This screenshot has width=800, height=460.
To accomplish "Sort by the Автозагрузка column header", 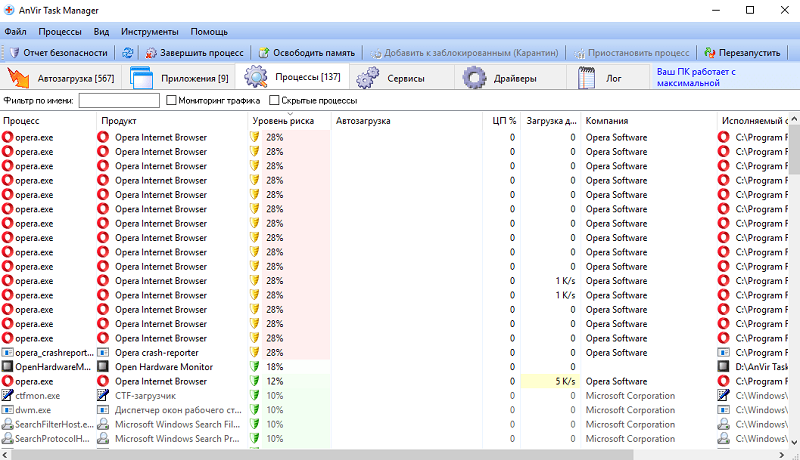I will (x=407, y=121).
